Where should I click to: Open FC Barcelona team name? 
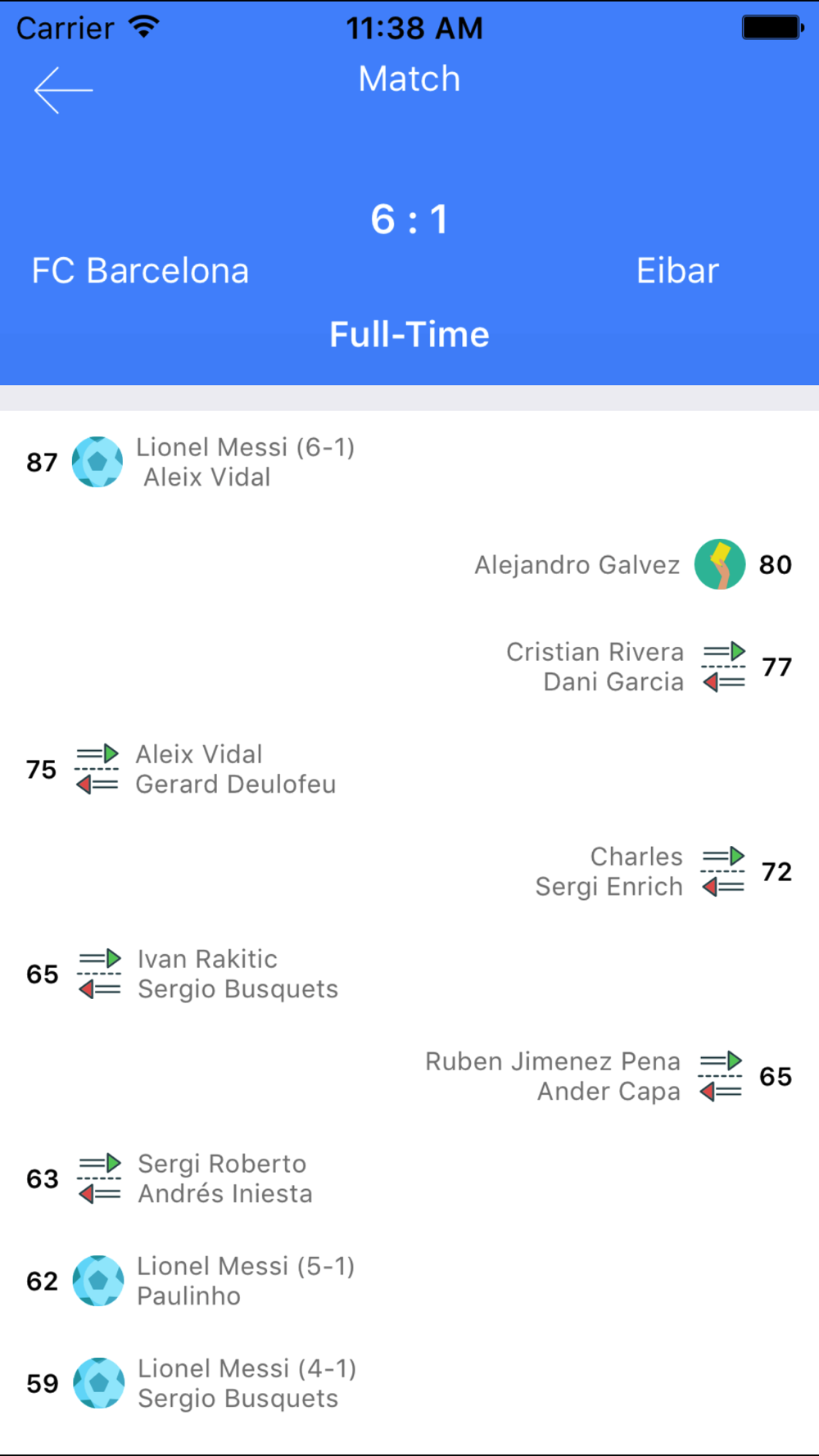coord(140,271)
